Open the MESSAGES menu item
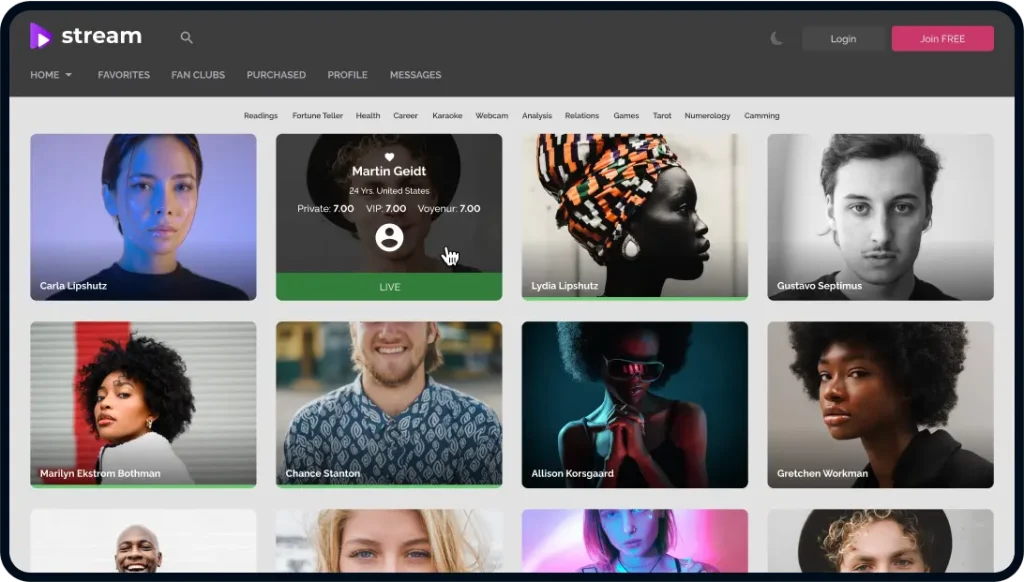Viewport: 1024px width, 582px height. coord(415,75)
